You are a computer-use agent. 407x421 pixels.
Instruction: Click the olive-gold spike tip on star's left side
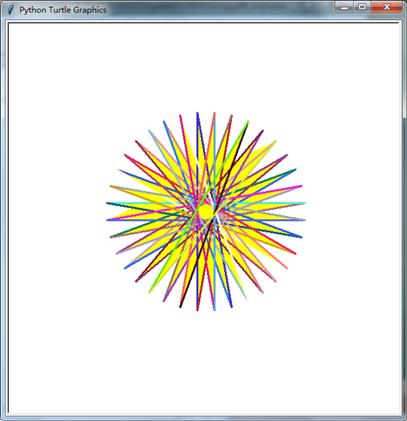[x=111, y=186]
